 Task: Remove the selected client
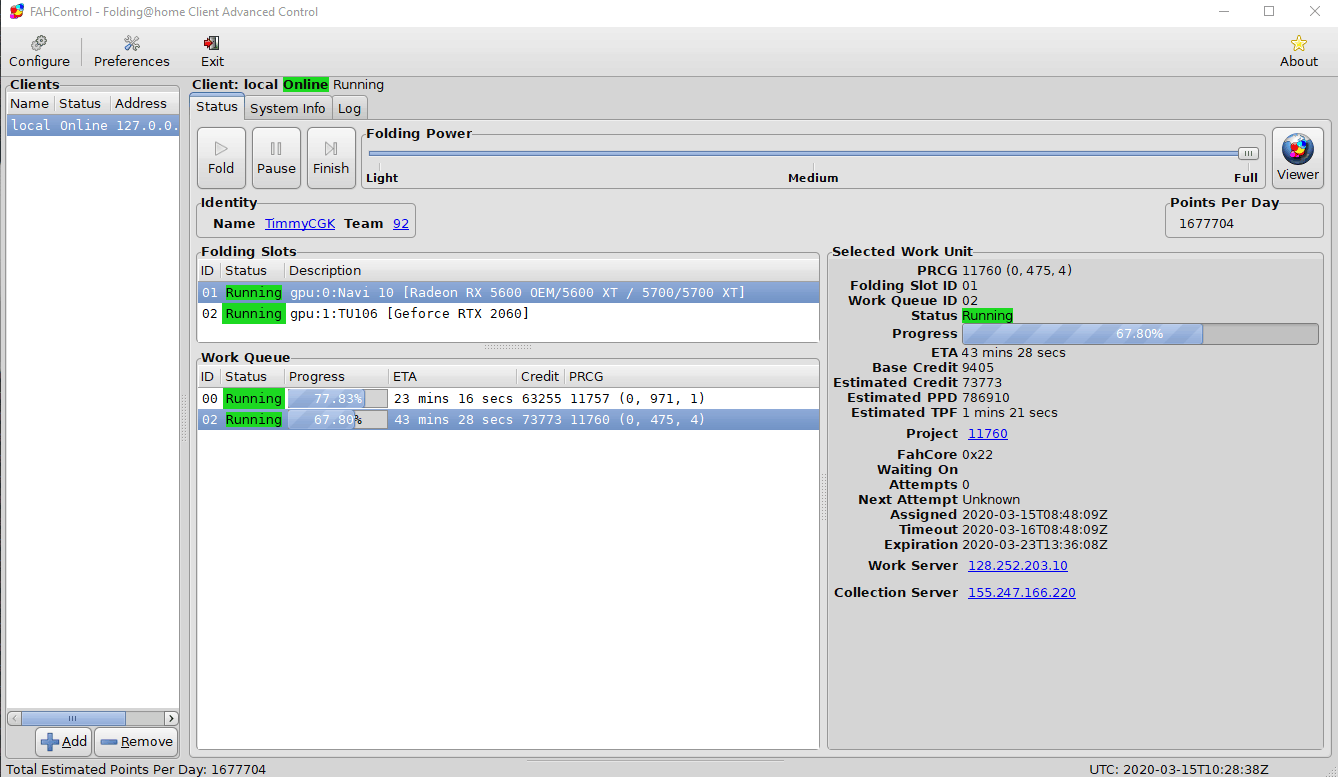[136, 742]
